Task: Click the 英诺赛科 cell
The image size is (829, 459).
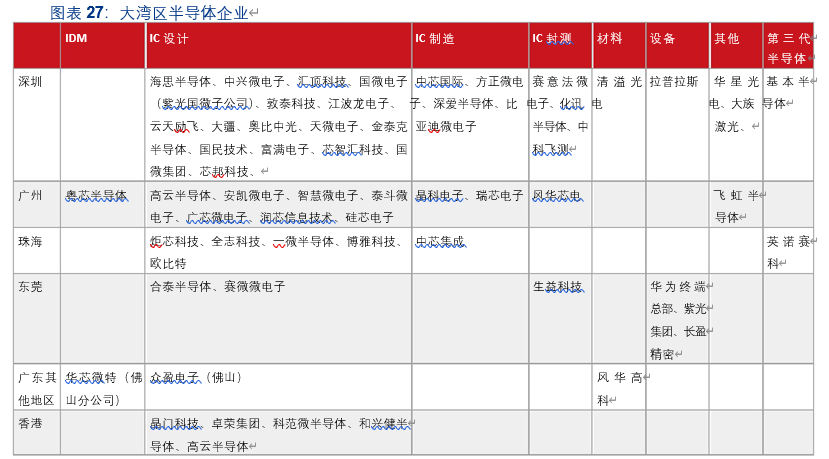Action: coord(788,252)
